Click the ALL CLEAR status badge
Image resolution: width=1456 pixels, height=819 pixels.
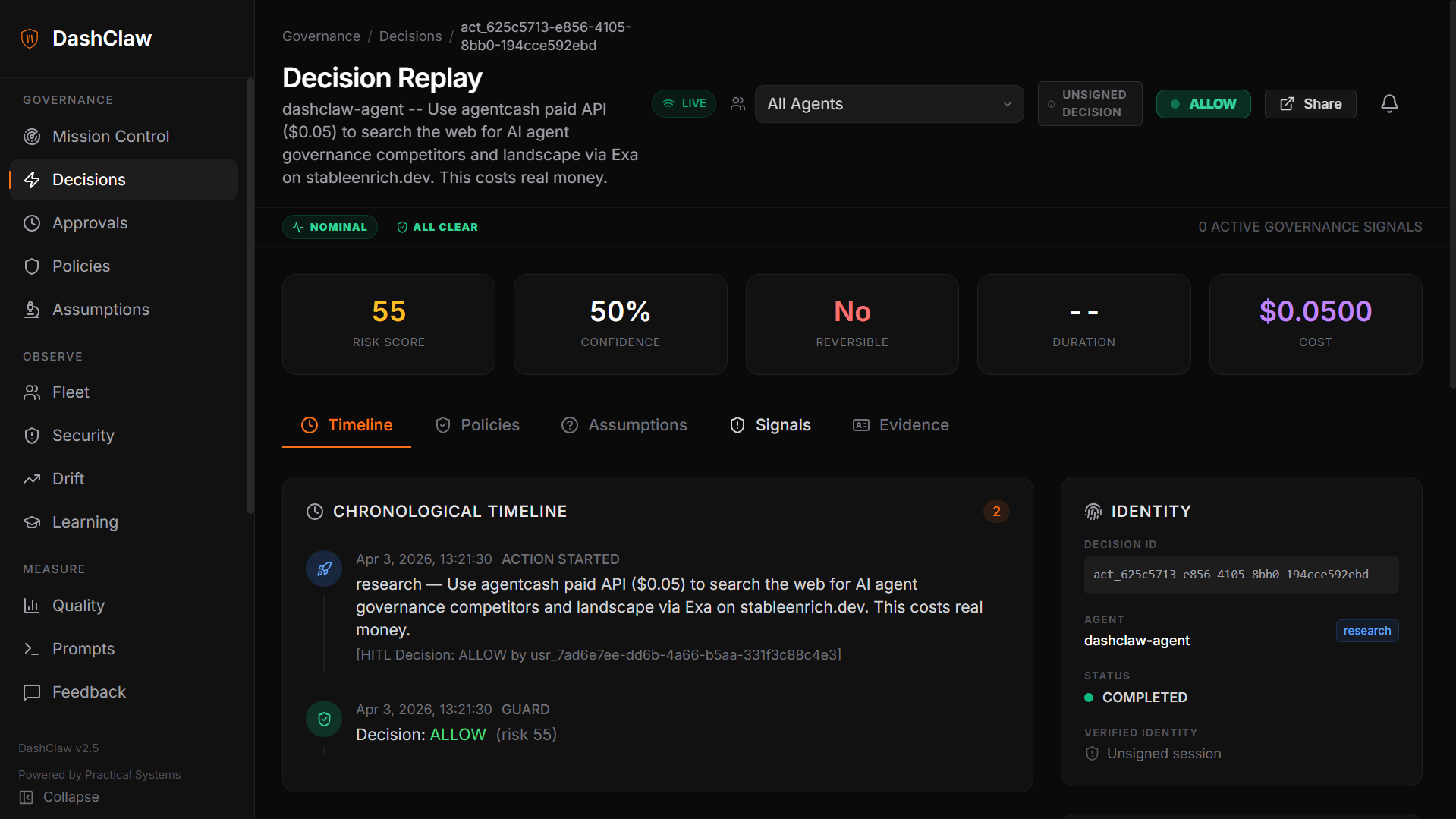coord(437,227)
